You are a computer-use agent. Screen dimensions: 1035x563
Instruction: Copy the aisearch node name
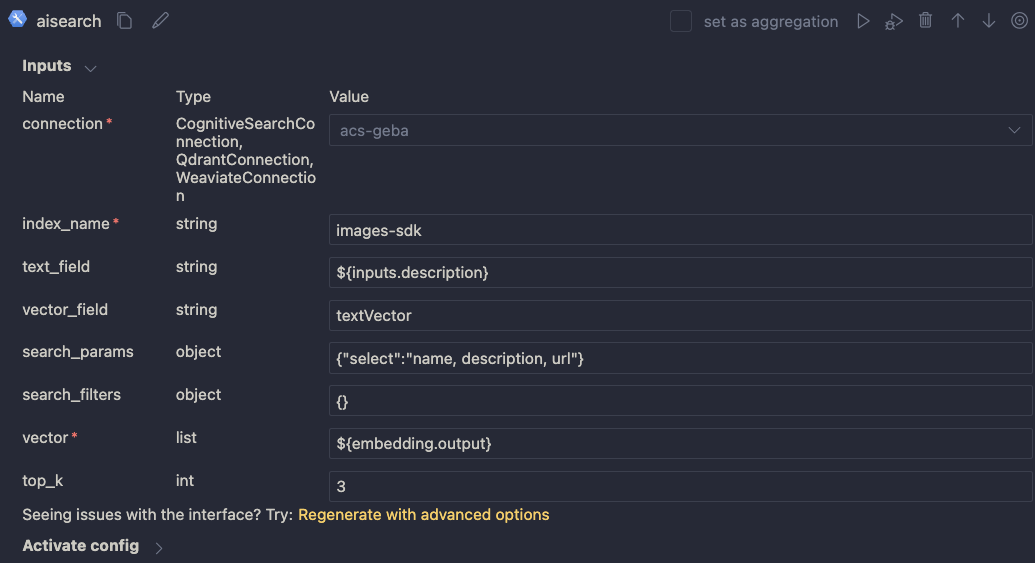click(124, 21)
